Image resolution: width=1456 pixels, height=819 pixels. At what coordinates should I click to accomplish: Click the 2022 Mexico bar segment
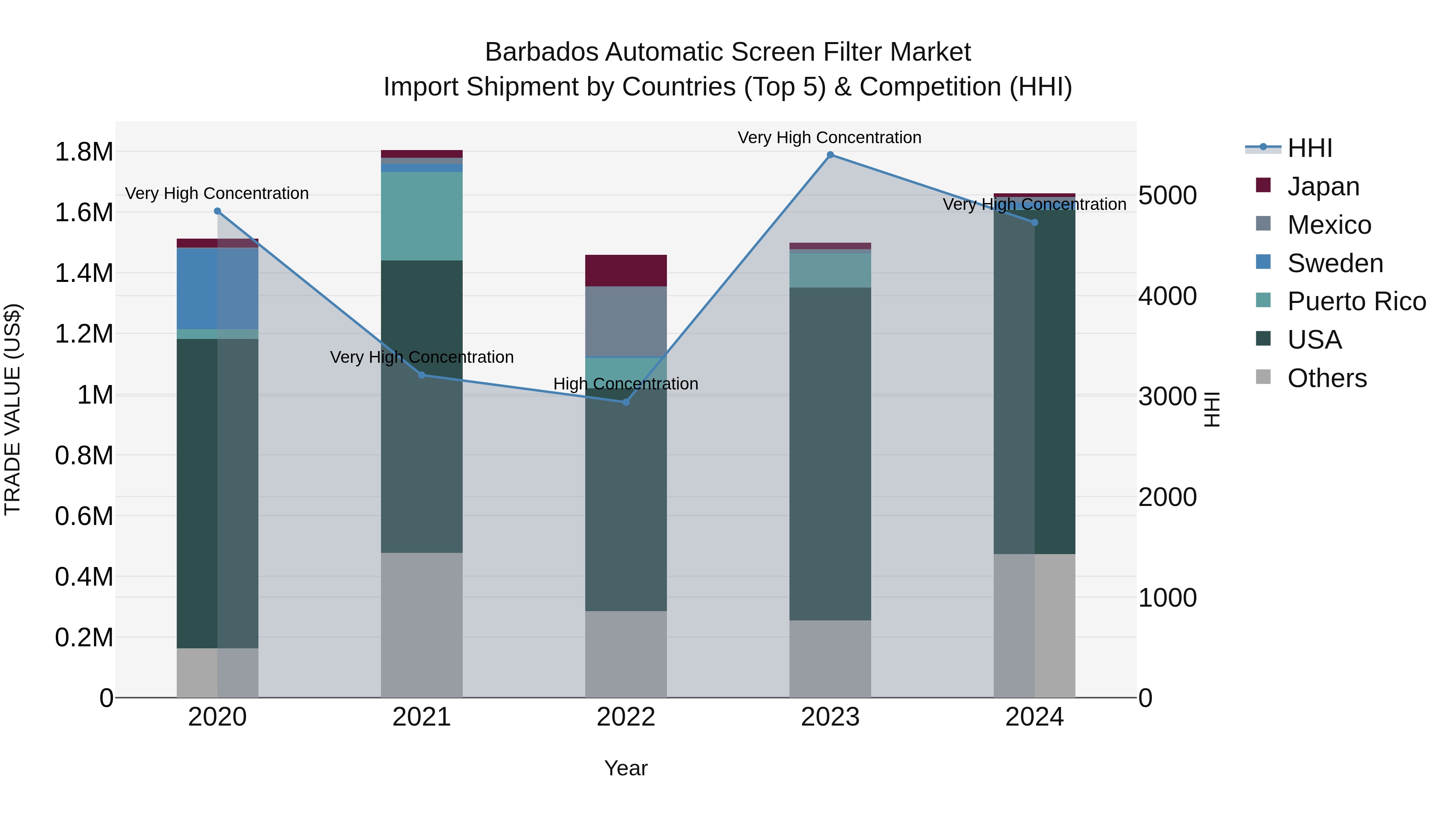[626, 322]
